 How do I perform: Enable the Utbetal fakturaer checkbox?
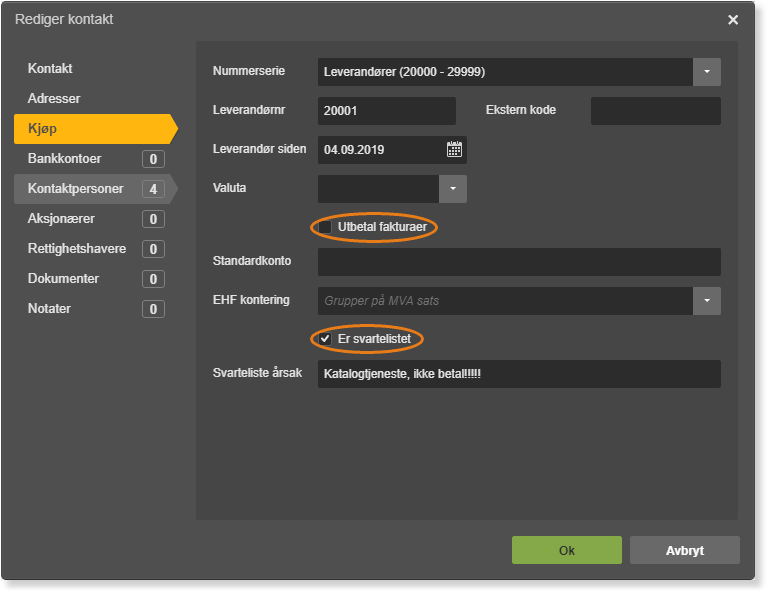click(325, 227)
